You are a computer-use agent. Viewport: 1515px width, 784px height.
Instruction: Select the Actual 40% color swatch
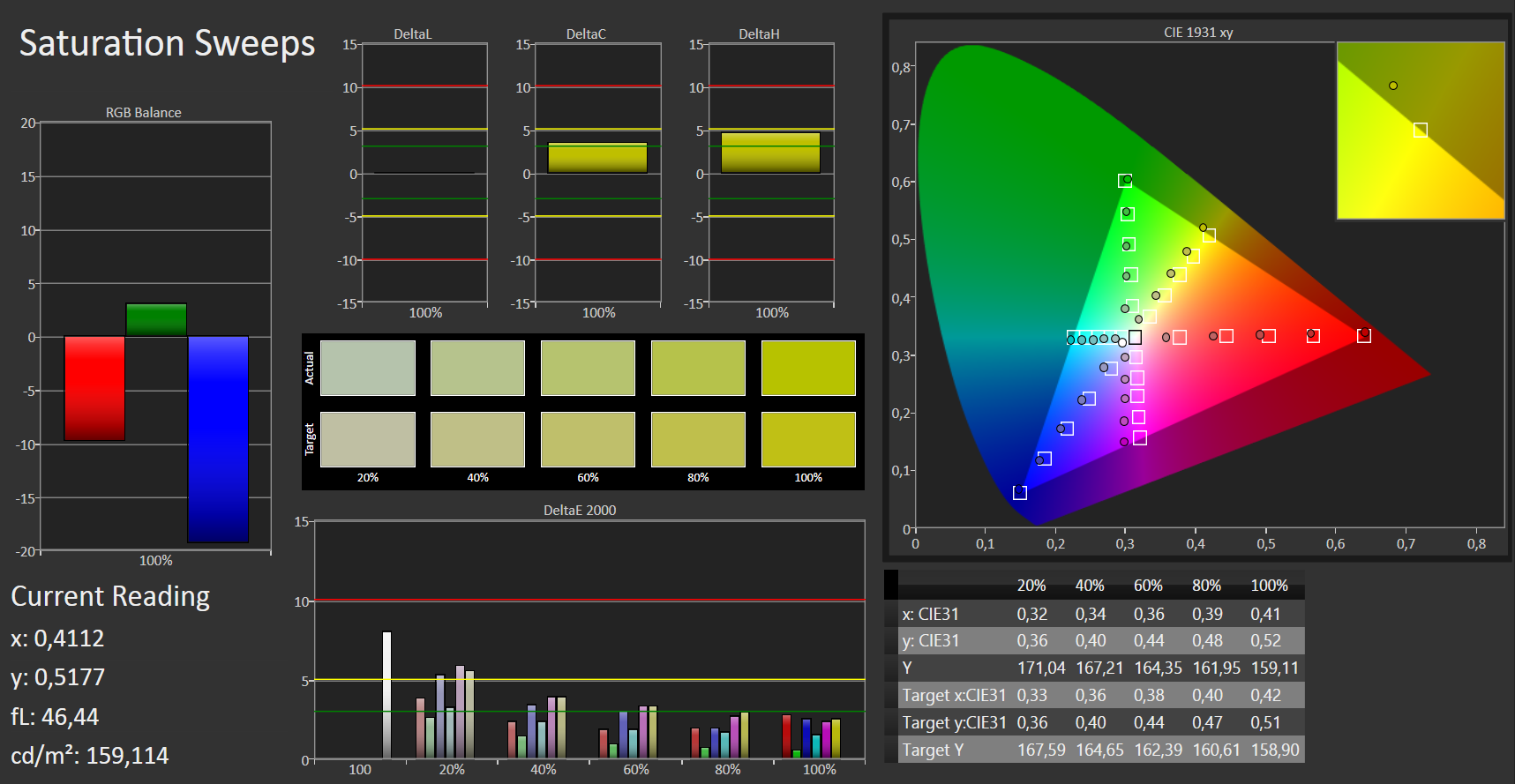[477, 368]
